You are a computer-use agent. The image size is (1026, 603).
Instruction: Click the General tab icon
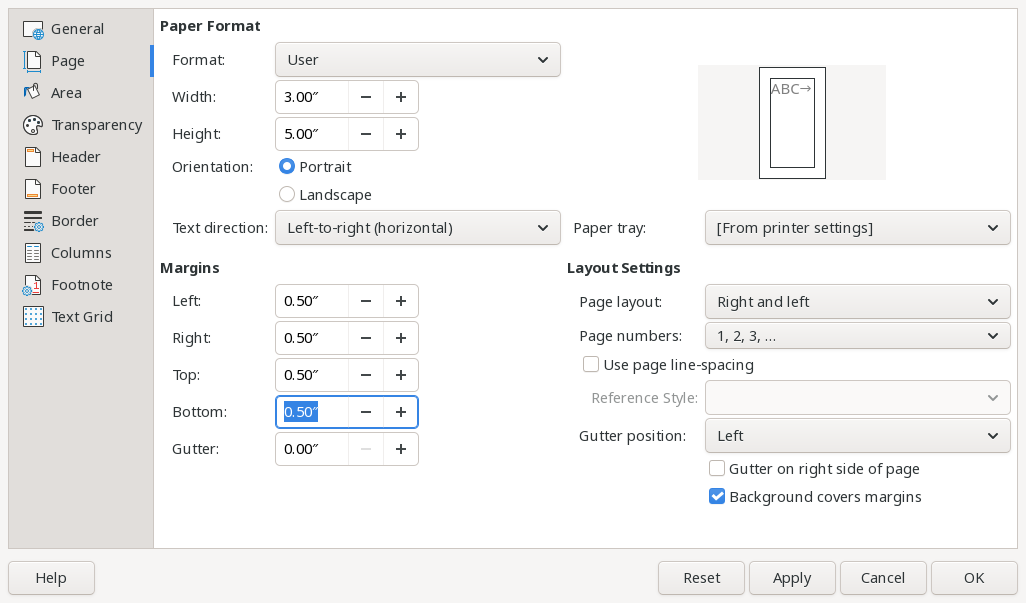pos(33,29)
